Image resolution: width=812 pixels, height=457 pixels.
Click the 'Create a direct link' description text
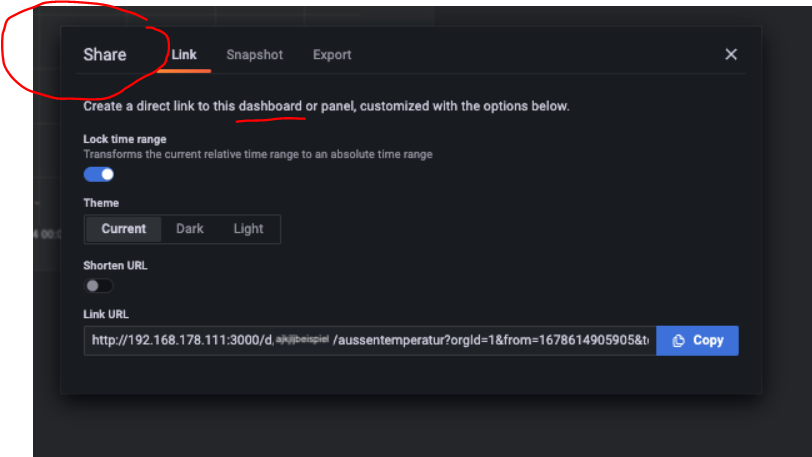[x=326, y=106]
